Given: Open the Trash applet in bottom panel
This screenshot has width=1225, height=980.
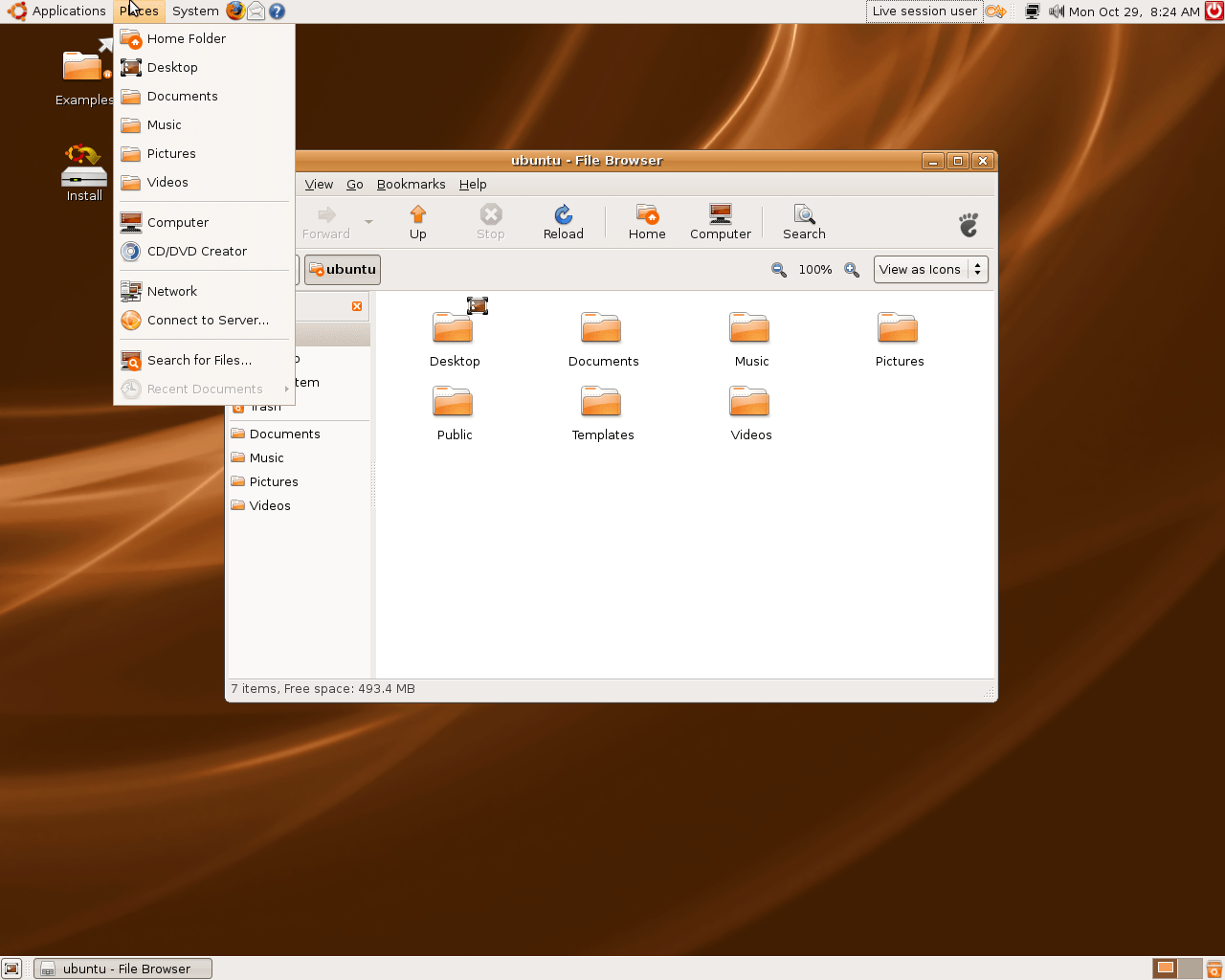Looking at the screenshot, I should point(1214,969).
